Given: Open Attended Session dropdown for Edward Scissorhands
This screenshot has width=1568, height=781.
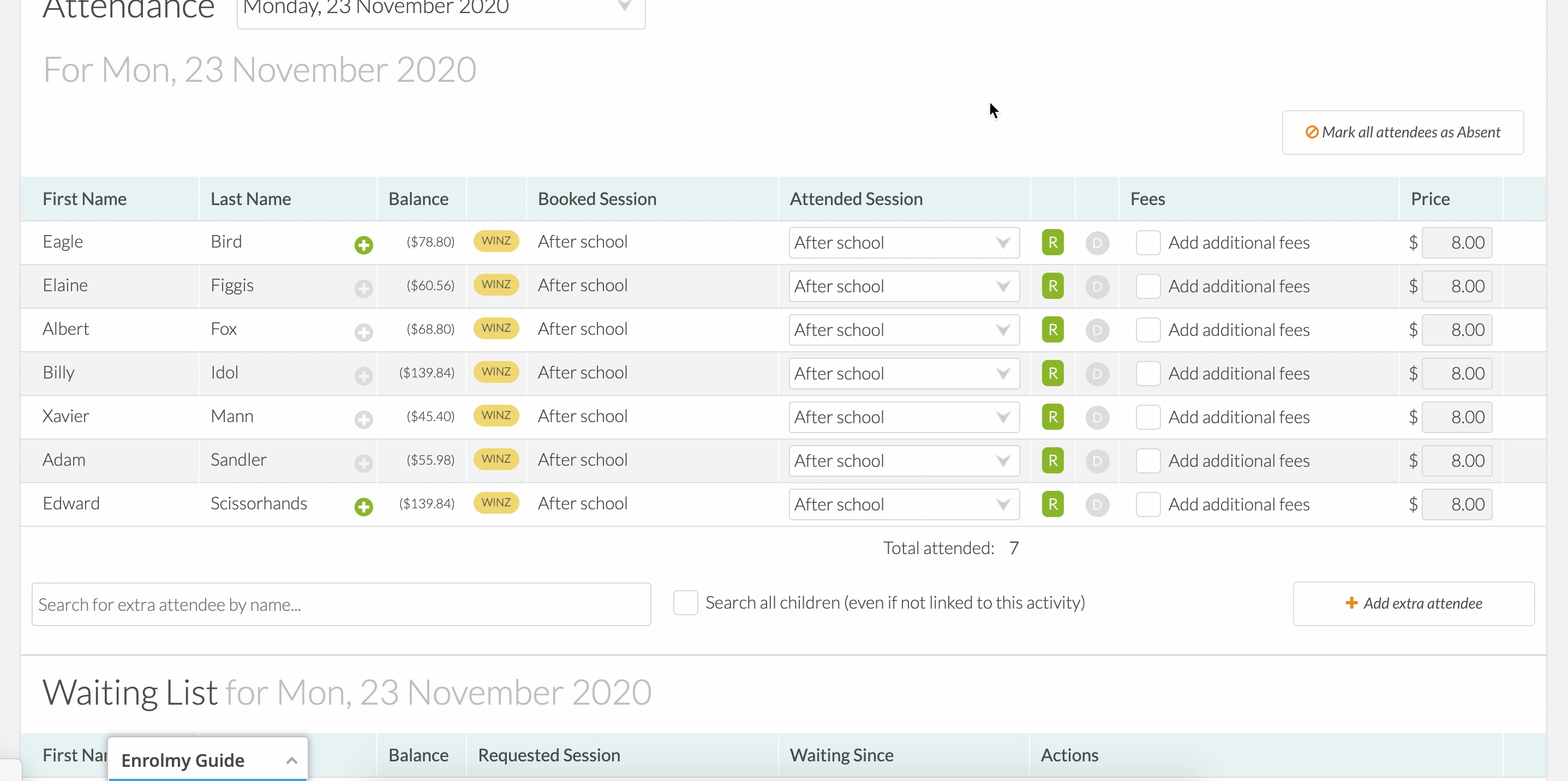Looking at the screenshot, I should click(904, 503).
